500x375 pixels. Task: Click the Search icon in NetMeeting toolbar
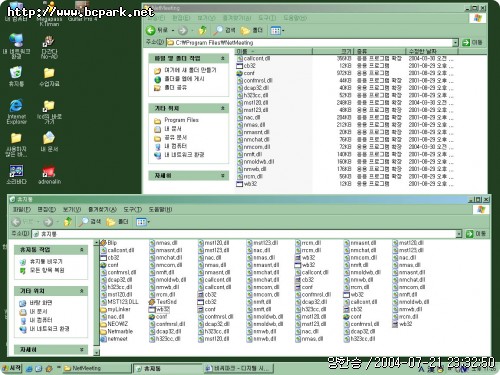pos(224,31)
